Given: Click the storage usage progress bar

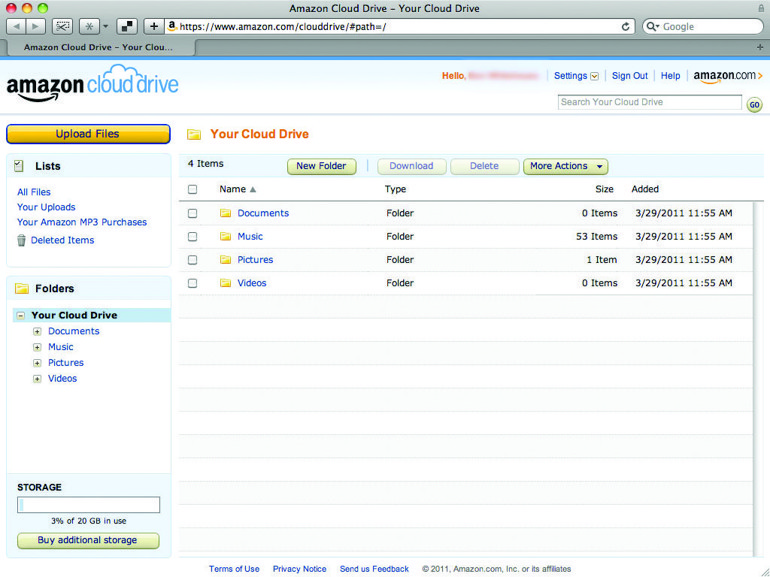Looking at the screenshot, I should coord(88,504).
